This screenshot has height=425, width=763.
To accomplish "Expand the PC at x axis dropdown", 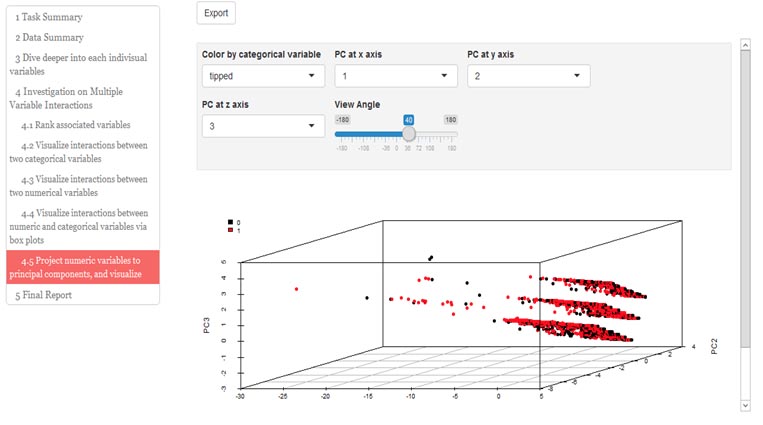I will click(395, 76).
